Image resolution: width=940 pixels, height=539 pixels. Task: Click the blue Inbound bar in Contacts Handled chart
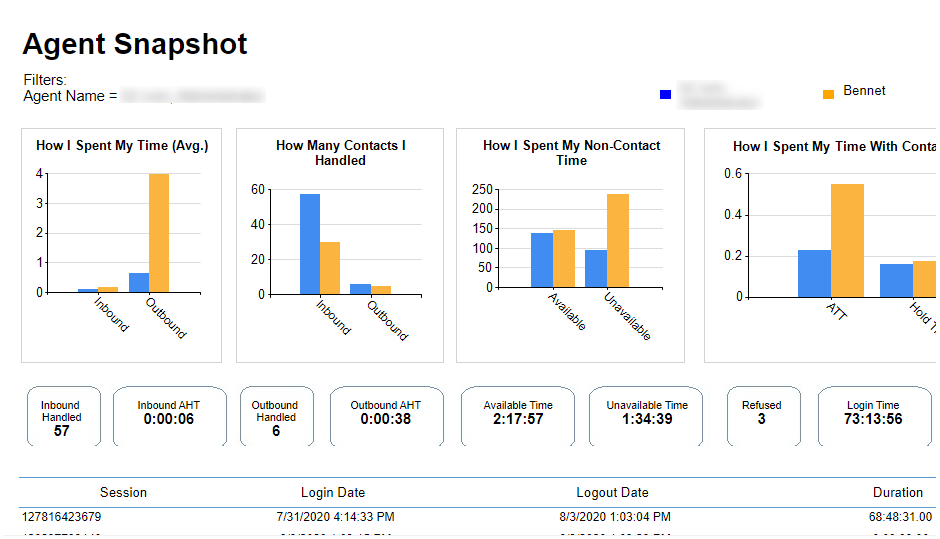pos(310,244)
